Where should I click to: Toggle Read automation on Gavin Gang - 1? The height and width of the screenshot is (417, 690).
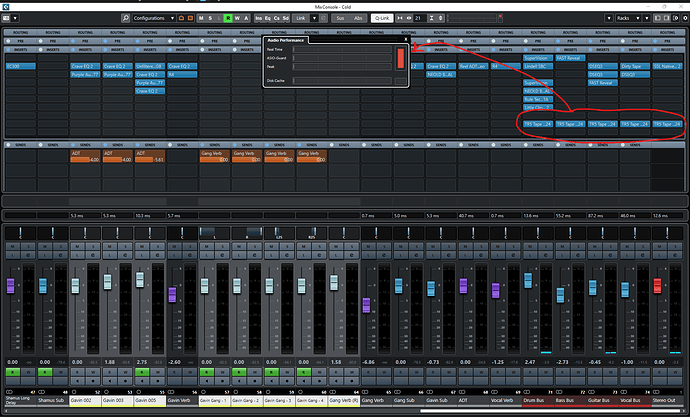click(x=207, y=372)
